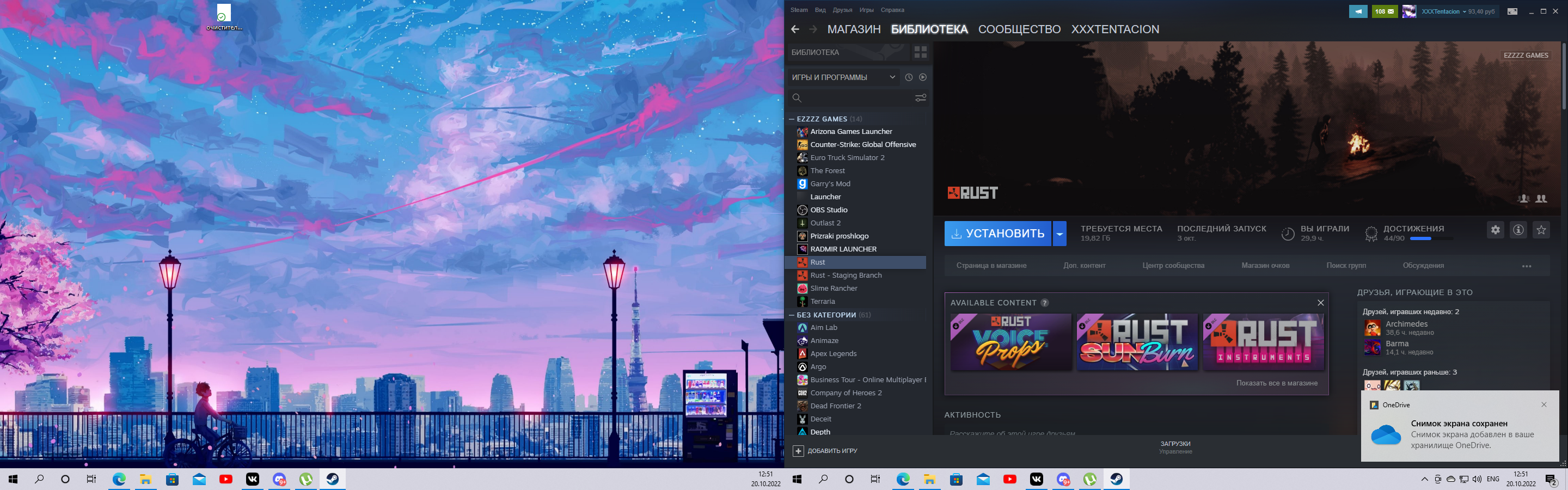The height and width of the screenshot is (490, 1568).
Task: Open XXXTentacion account dropdown
Action: pyautogui.click(x=1444, y=11)
